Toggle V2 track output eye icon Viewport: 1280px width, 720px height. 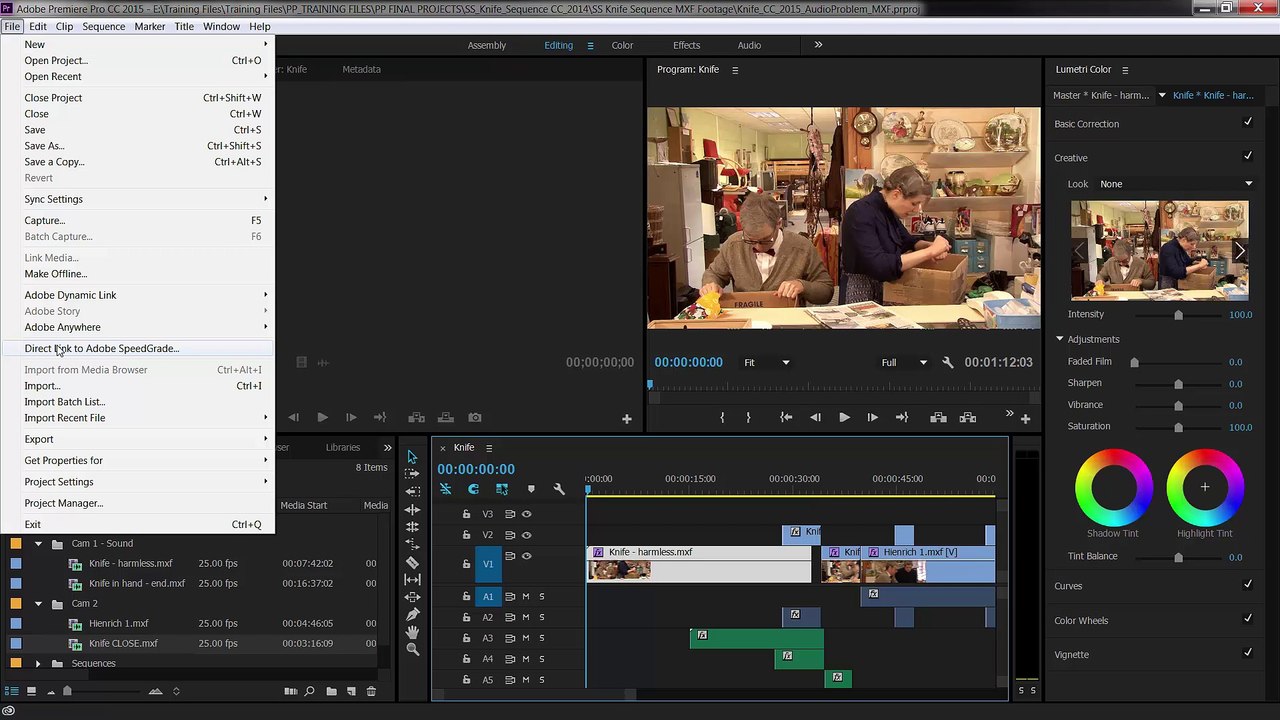coord(527,535)
